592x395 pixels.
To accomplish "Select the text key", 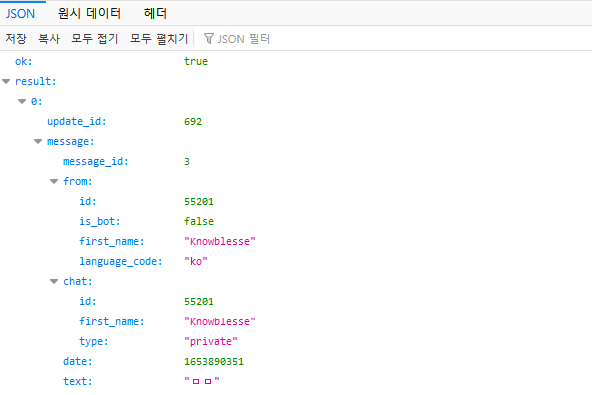I will (x=78, y=382).
